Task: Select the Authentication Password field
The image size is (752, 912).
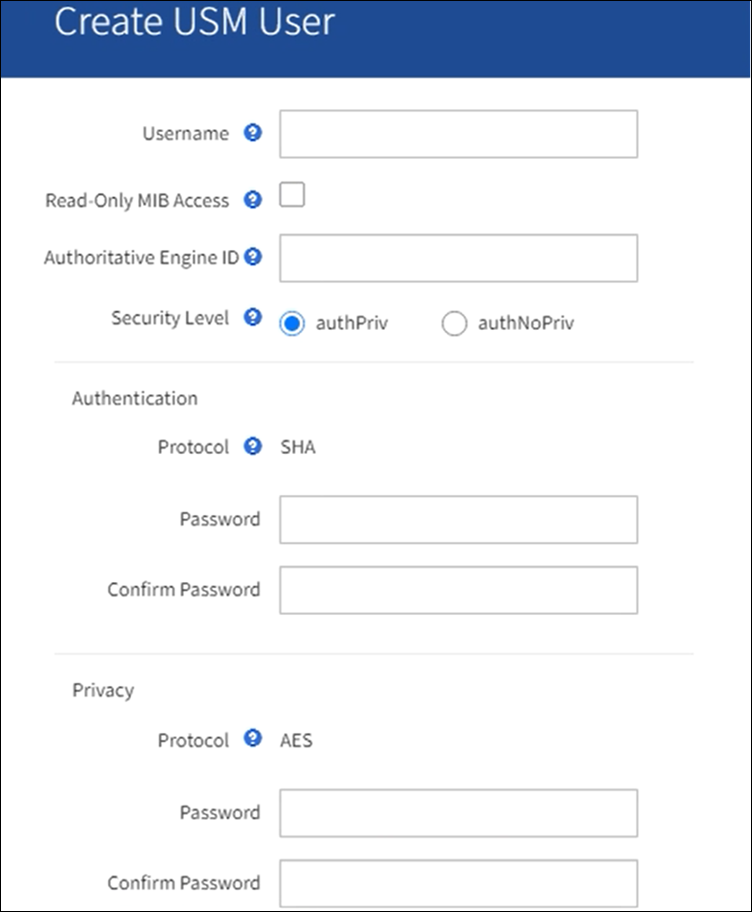Action: [458, 520]
